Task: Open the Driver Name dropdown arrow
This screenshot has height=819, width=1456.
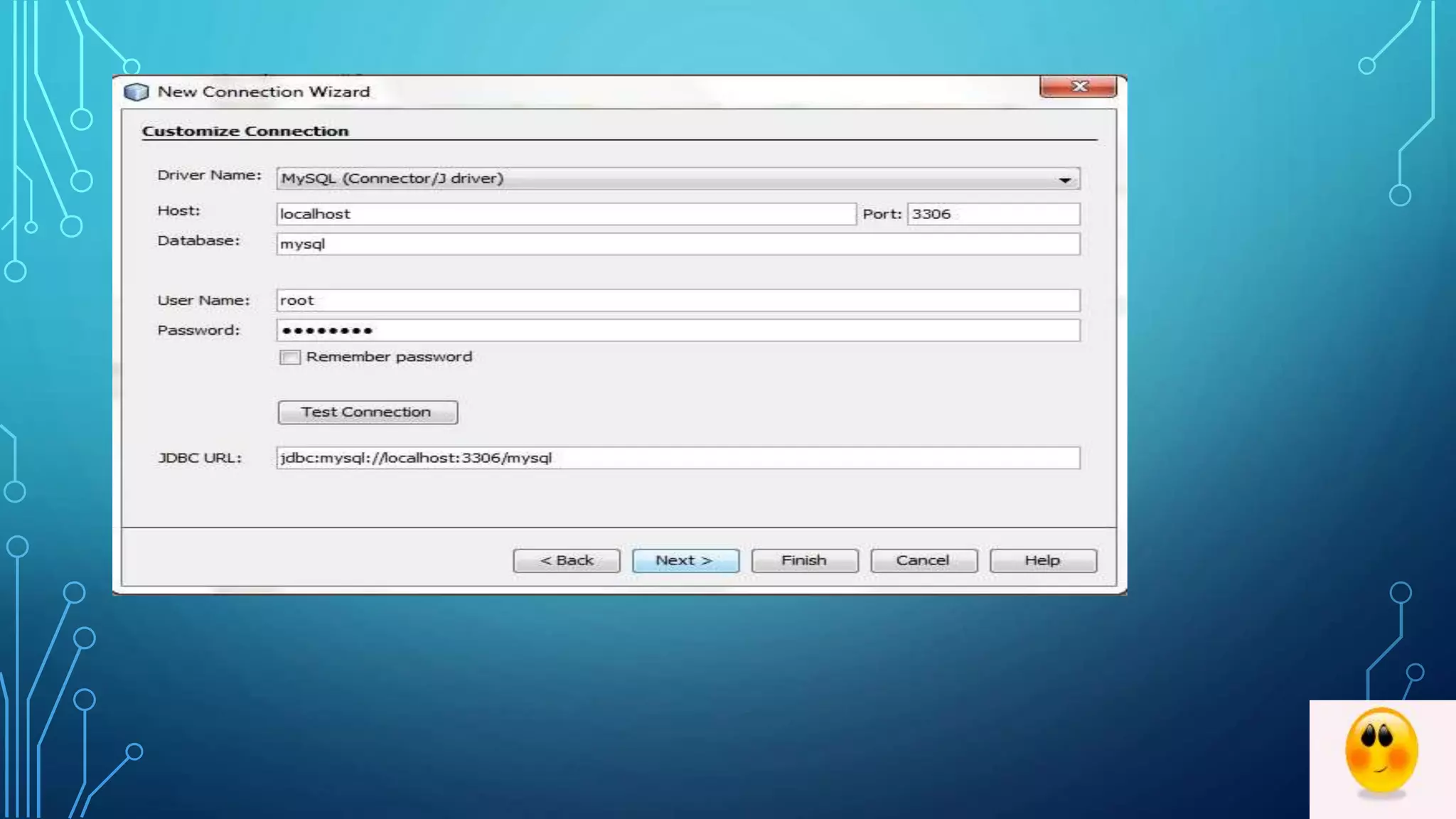Action: [x=1064, y=179]
